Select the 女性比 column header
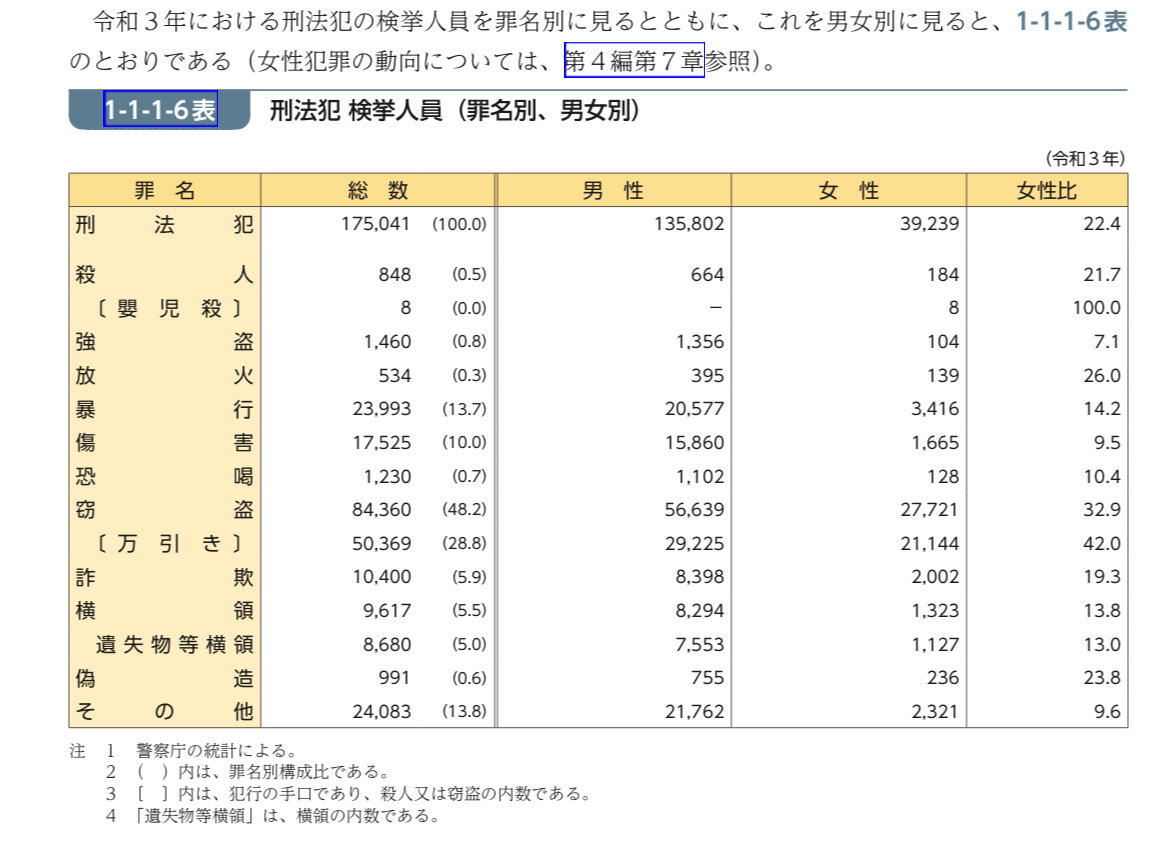 (x=1047, y=190)
